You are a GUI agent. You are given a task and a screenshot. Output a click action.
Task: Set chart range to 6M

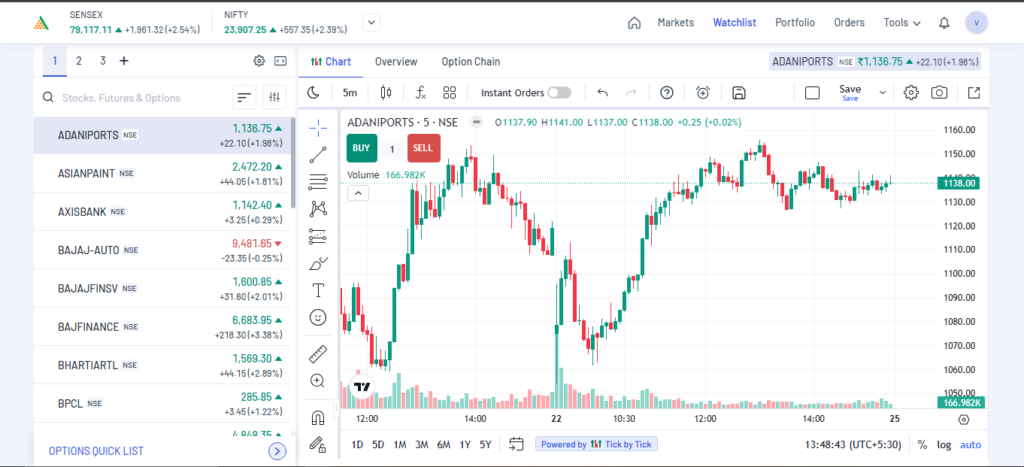(443, 445)
